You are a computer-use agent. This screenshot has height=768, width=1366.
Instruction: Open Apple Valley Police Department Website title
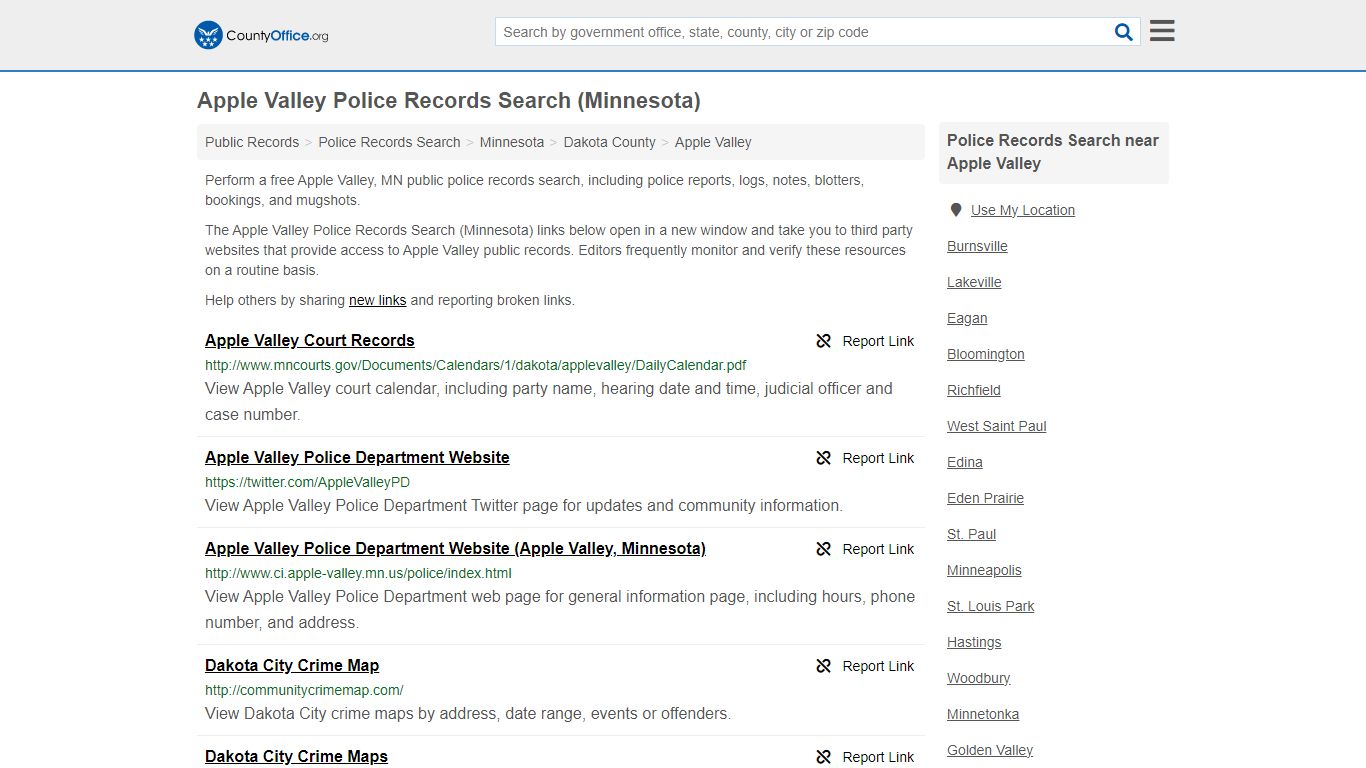click(x=357, y=457)
